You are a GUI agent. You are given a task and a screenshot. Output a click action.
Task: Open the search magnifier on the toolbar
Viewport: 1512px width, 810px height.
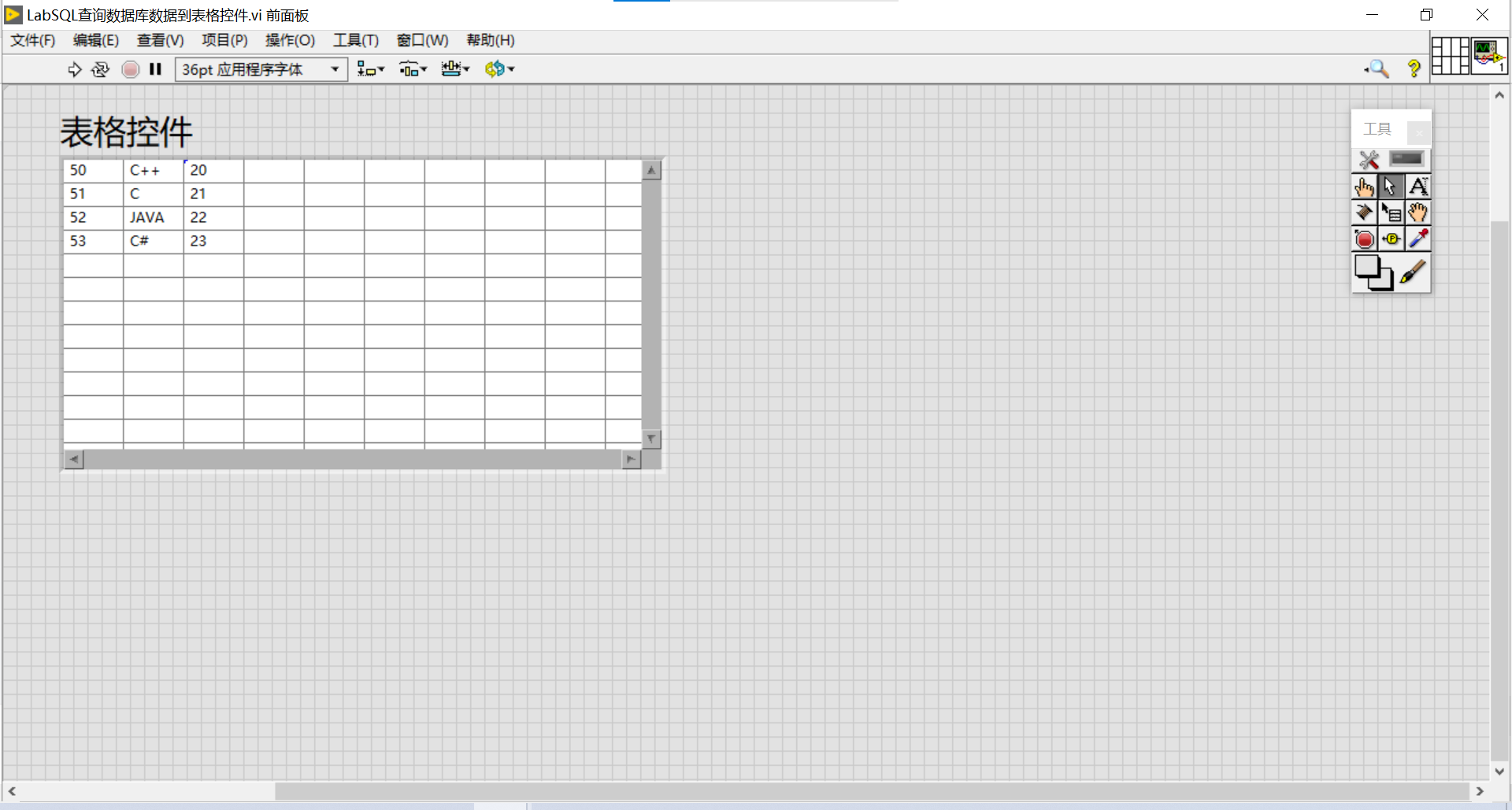[1377, 69]
